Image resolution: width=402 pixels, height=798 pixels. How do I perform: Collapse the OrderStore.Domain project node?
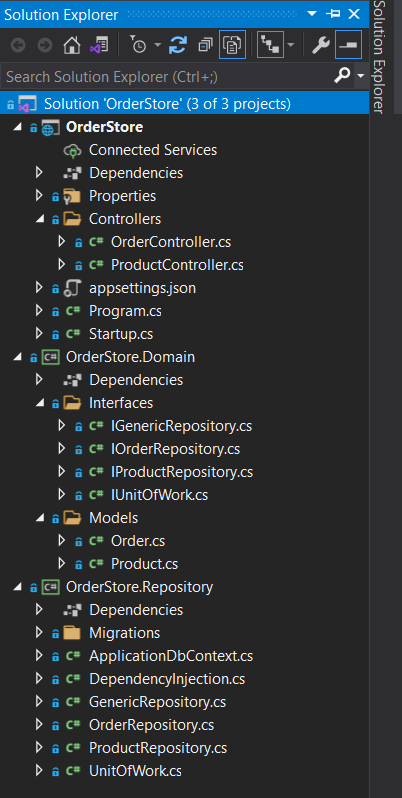pos(18,357)
